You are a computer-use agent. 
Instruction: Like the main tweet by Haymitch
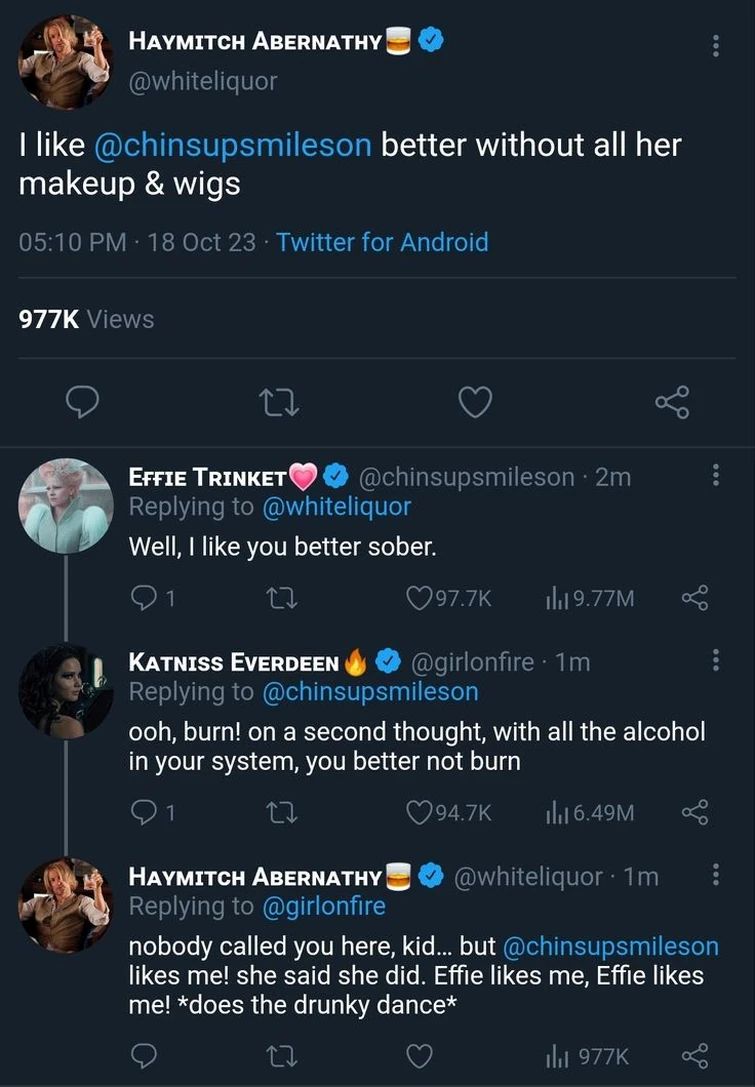click(475, 403)
